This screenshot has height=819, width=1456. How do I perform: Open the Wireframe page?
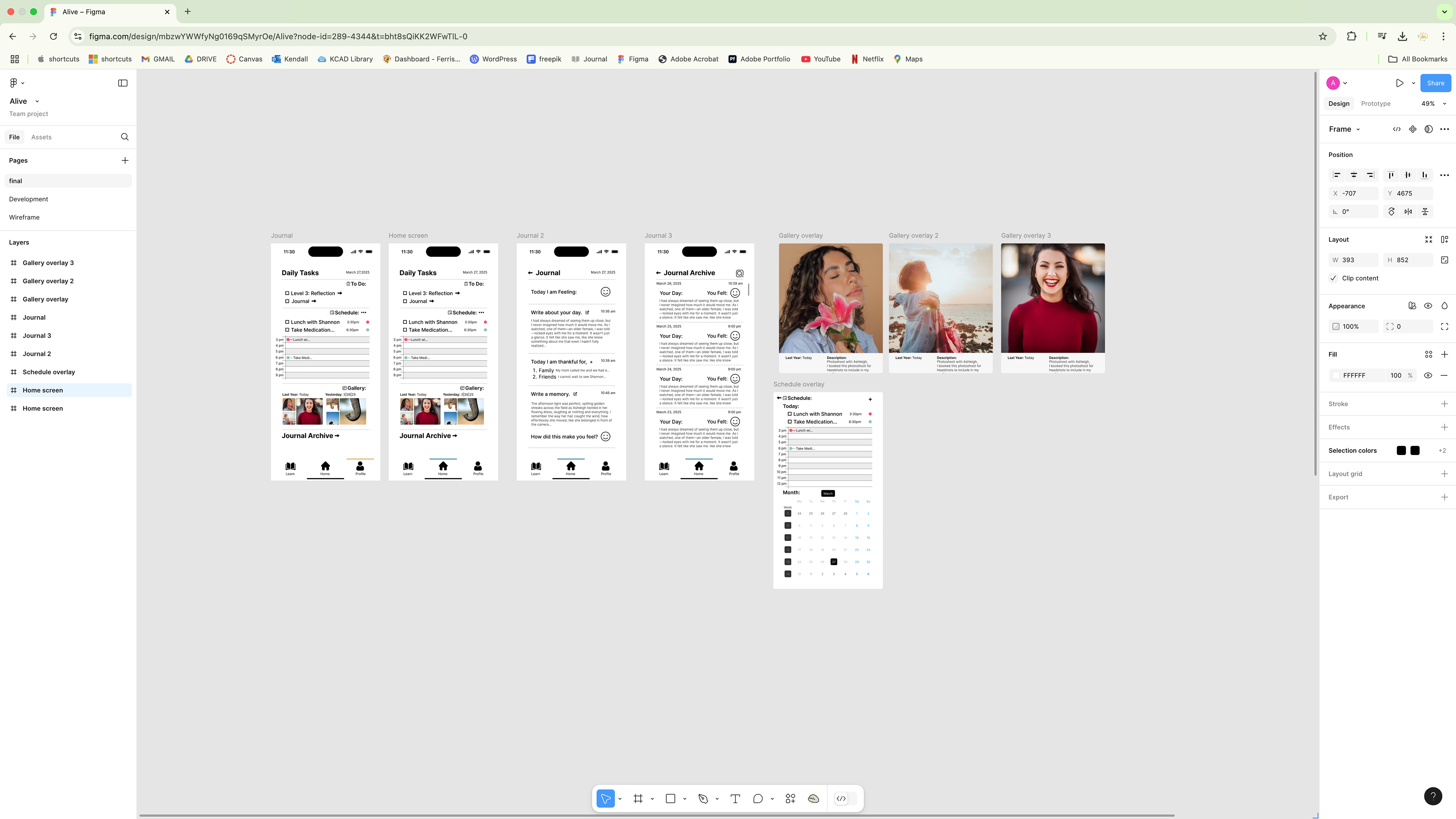24,217
